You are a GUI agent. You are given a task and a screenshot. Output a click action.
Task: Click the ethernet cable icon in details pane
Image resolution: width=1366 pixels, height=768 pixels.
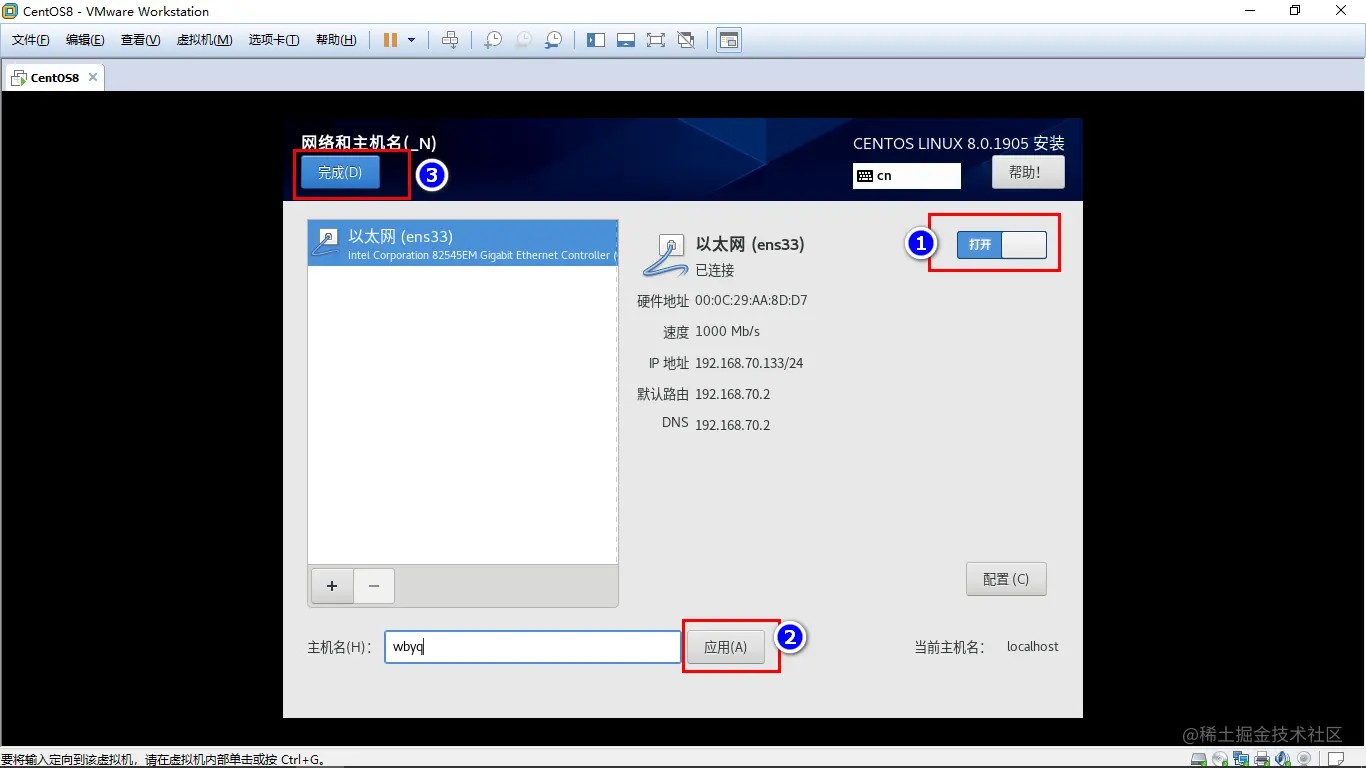(x=665, y=254)
